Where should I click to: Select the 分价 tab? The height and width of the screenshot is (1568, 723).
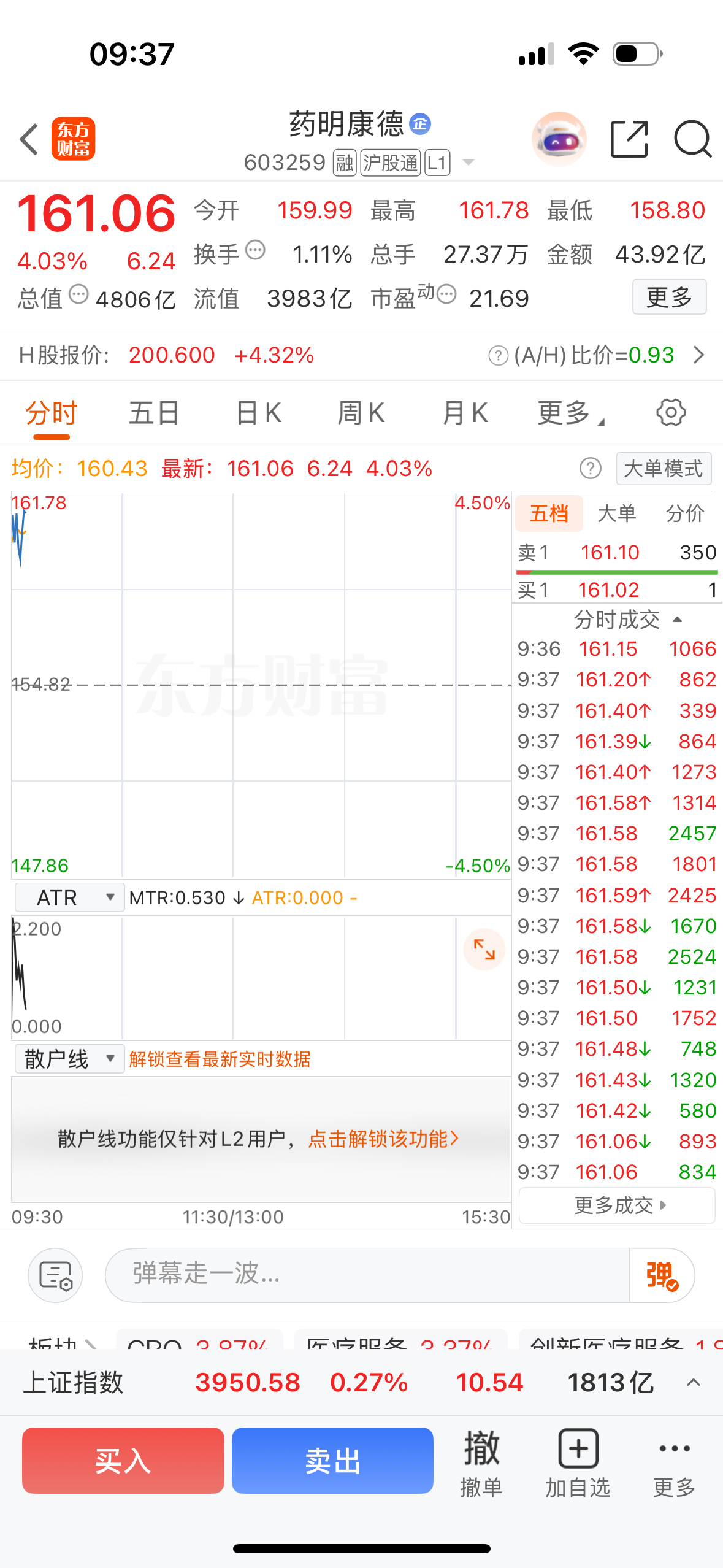(685, 513)
